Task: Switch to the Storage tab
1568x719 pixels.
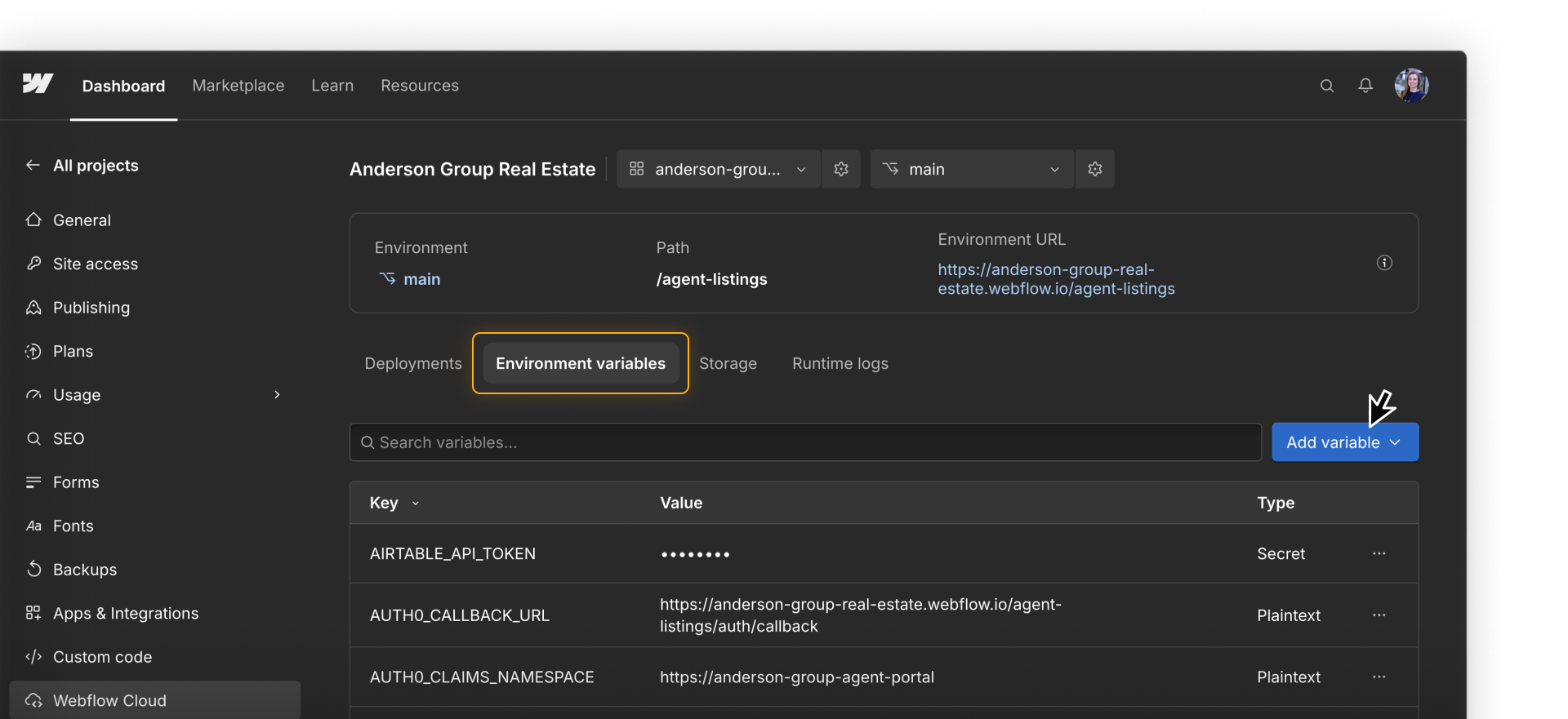Action: [728, 363]
